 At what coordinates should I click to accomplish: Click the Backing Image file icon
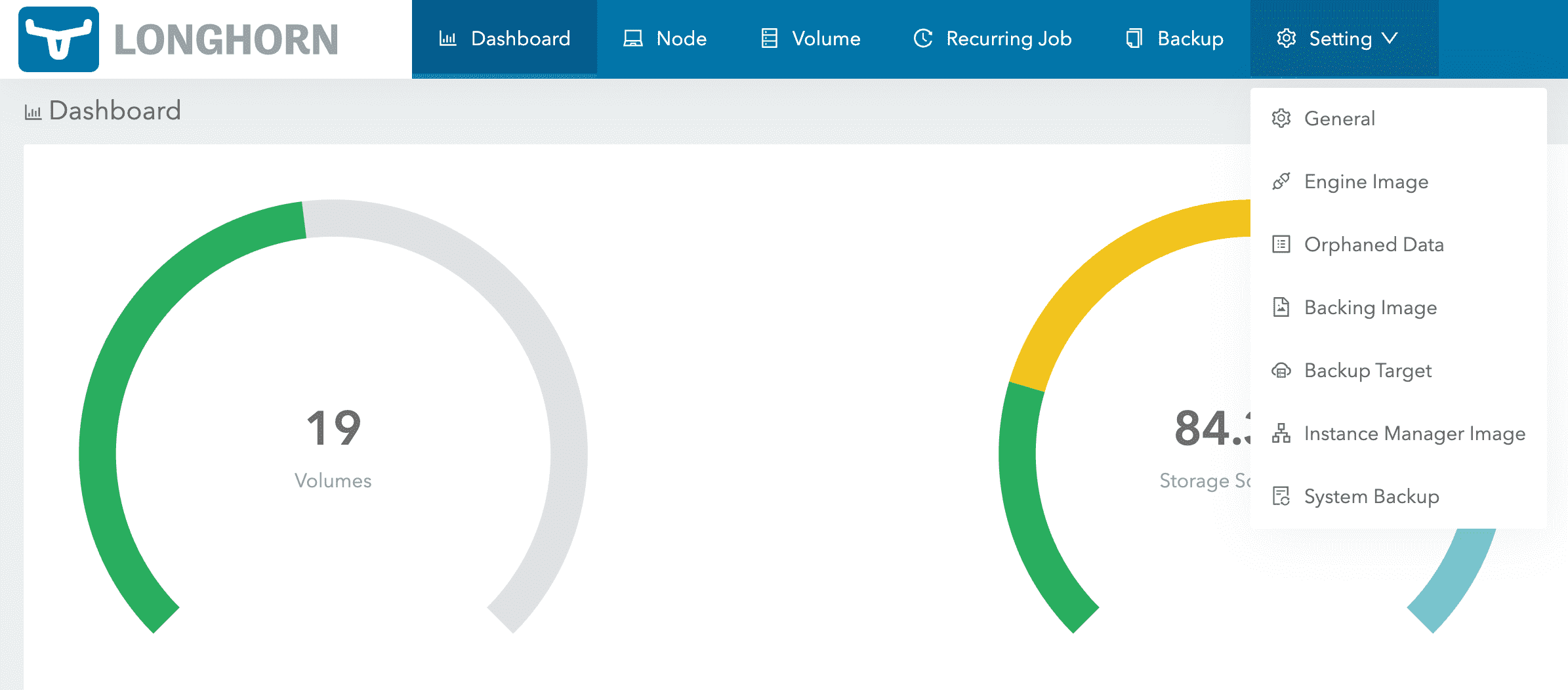click(1281, 307)
